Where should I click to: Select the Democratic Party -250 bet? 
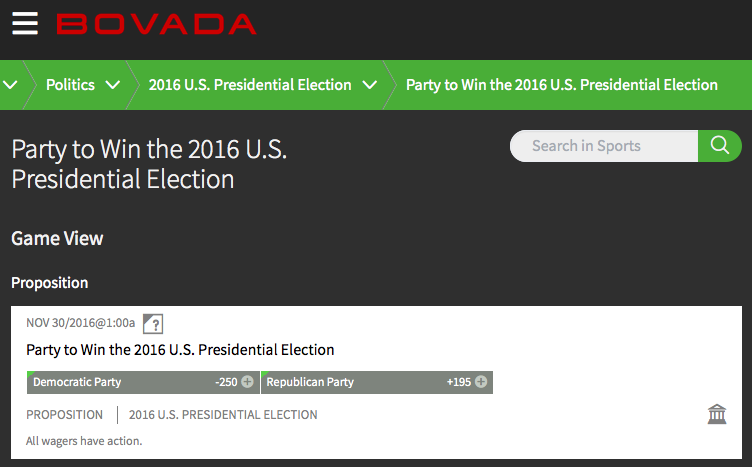(143, 382)
